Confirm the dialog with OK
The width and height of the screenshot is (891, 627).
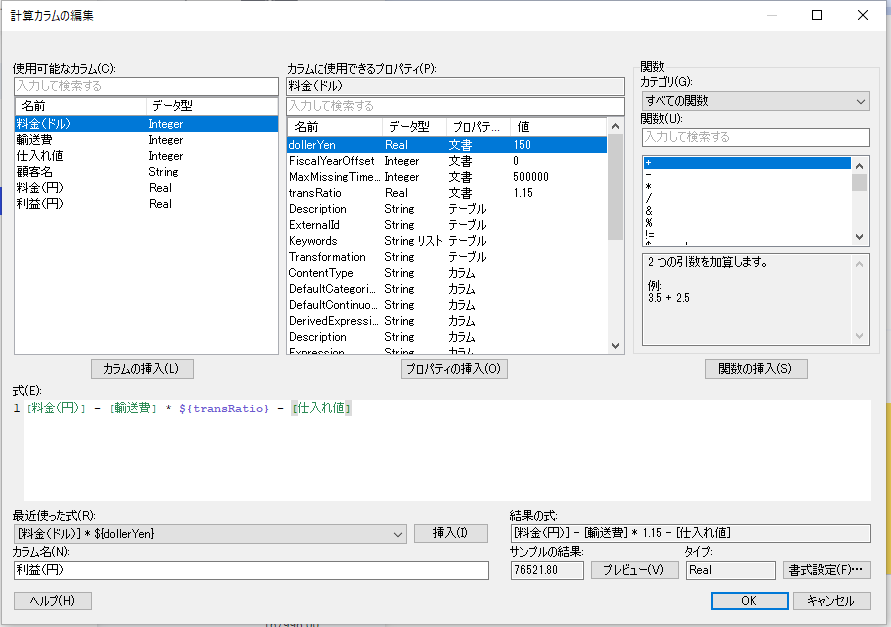click(x=749, y=601)
